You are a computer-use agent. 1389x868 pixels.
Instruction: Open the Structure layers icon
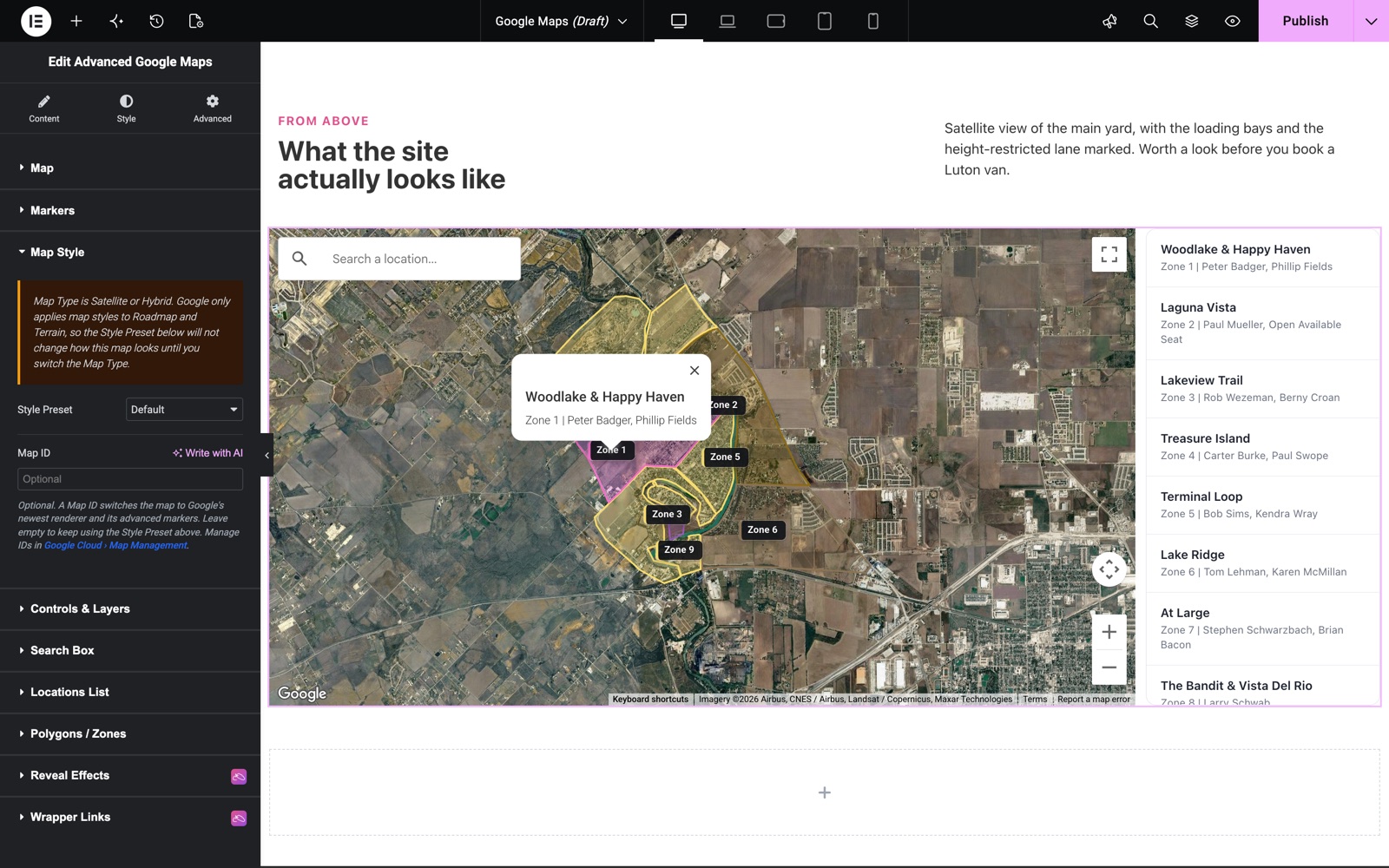pos(1192,21)
